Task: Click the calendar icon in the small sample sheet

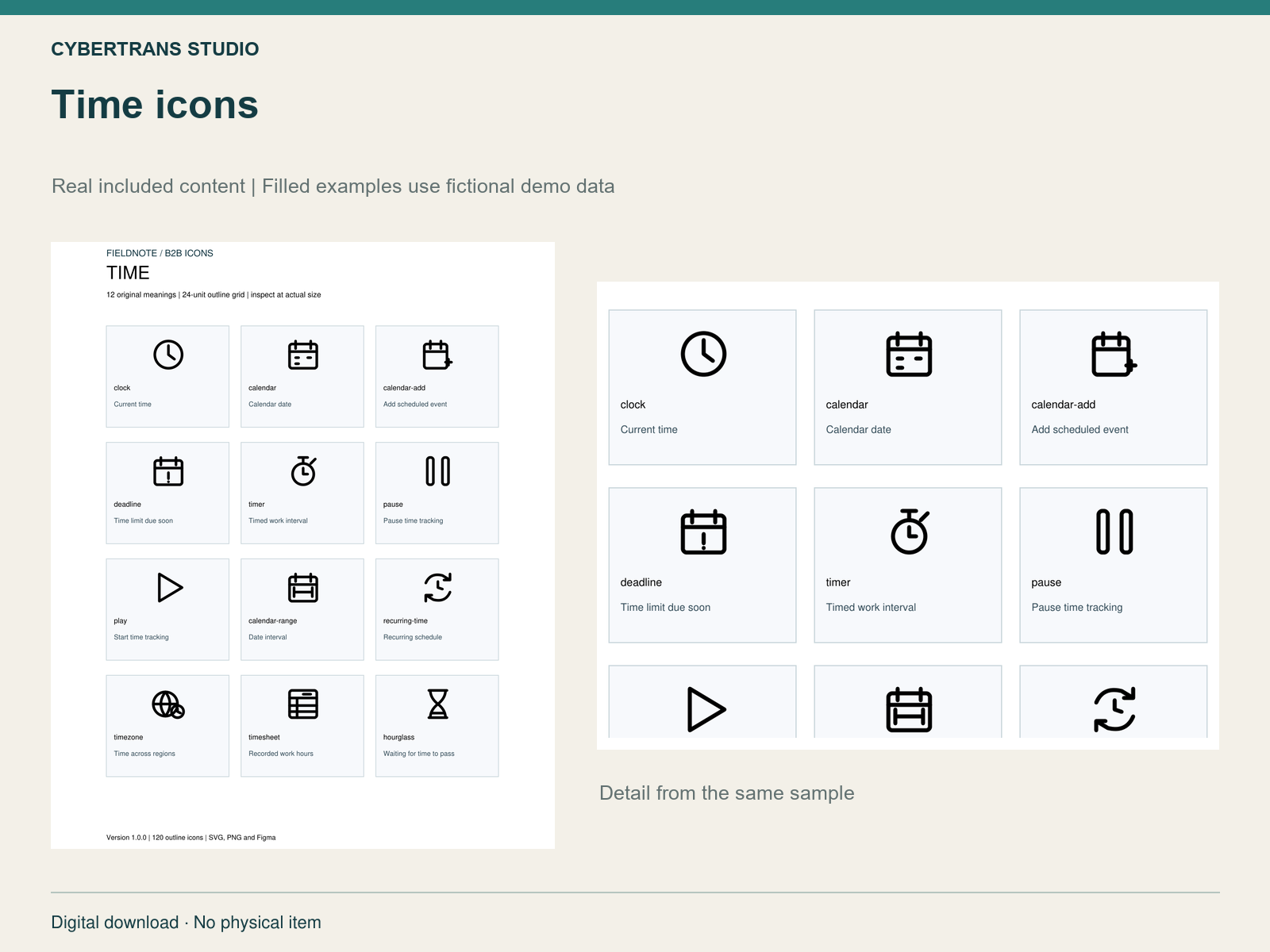Action: pyautogui.click(x=303, y=355)
